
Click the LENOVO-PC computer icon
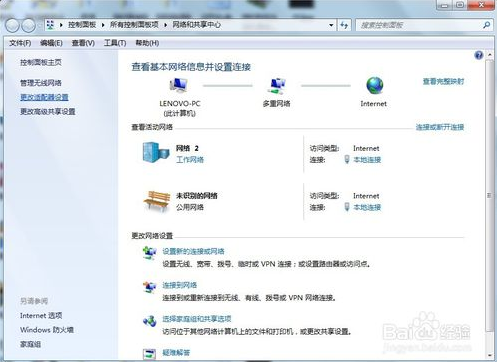pyautogui.click(x=179, y=85)
